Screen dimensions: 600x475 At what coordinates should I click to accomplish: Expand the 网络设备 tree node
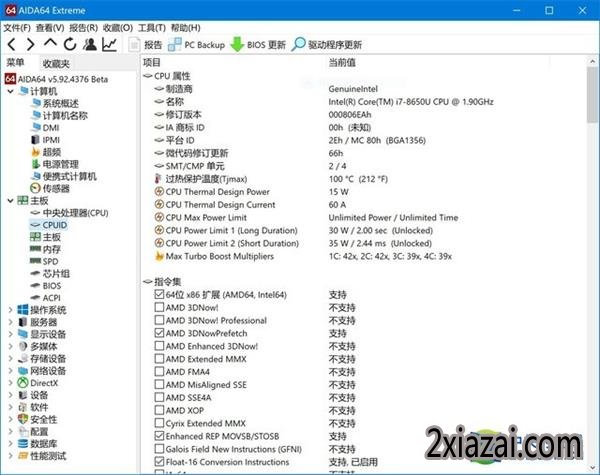(10, 371)
